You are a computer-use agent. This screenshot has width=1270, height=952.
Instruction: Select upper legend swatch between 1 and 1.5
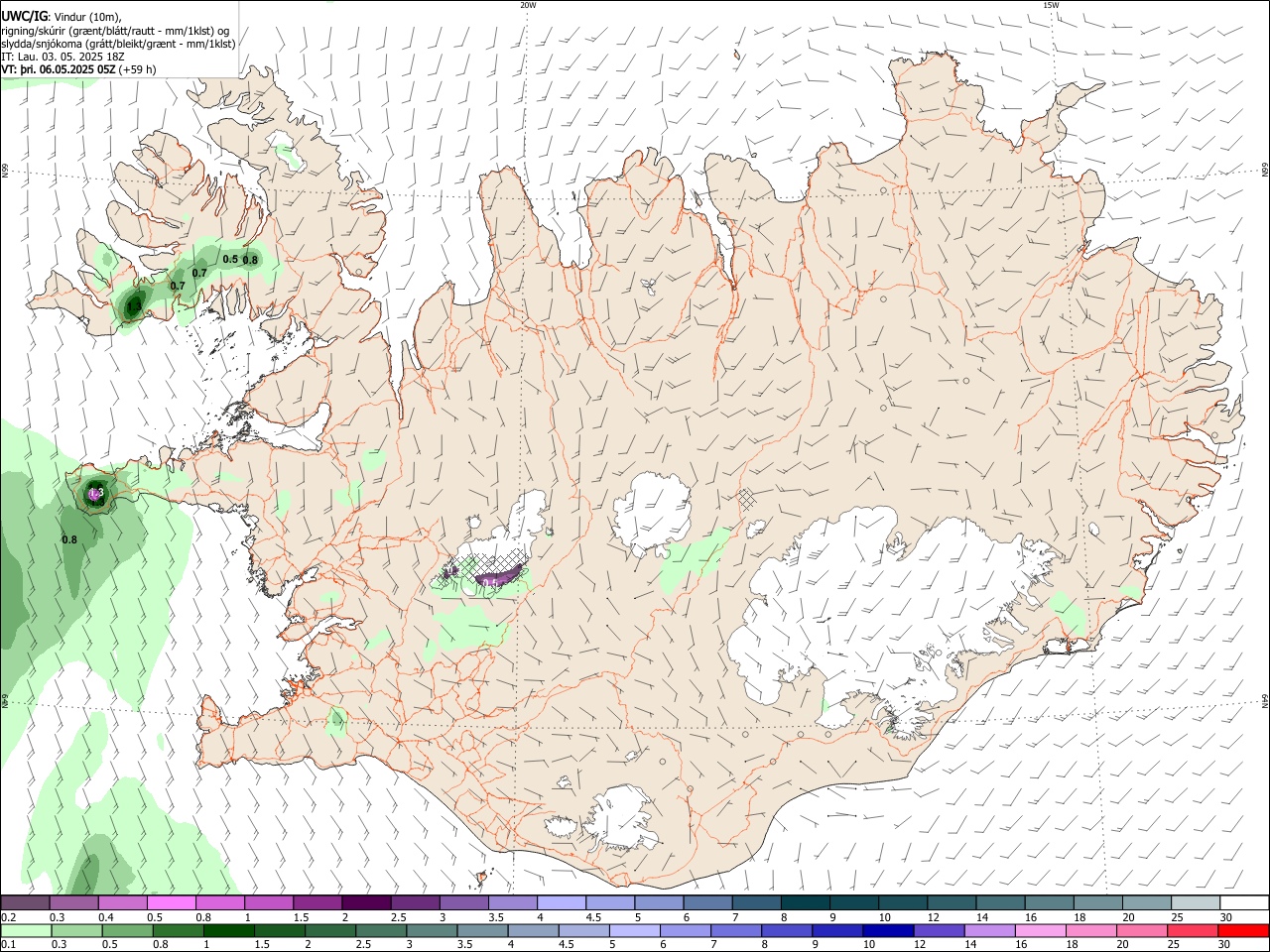tap(269, 903)
